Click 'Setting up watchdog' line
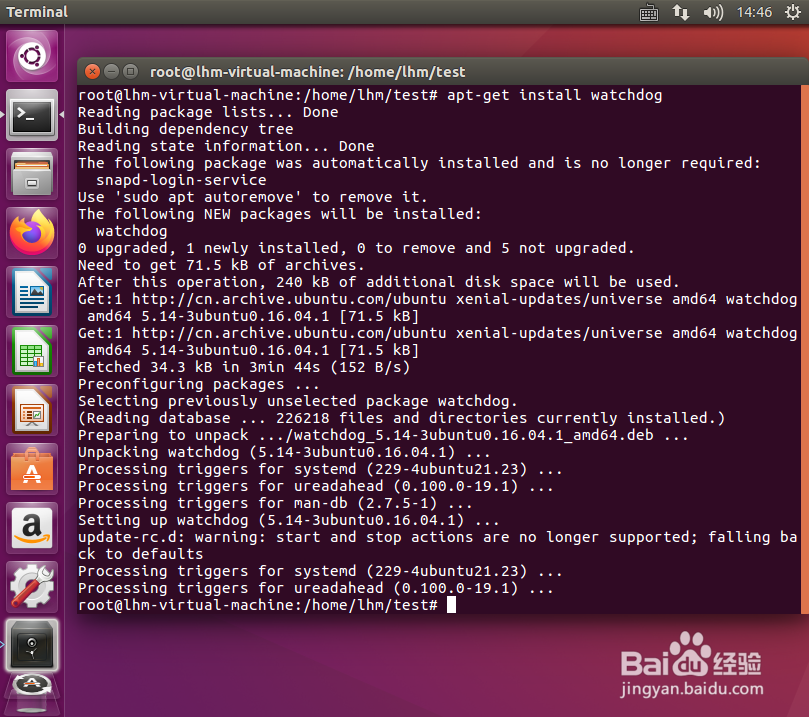The image size is (809, 717). point(288,520)
